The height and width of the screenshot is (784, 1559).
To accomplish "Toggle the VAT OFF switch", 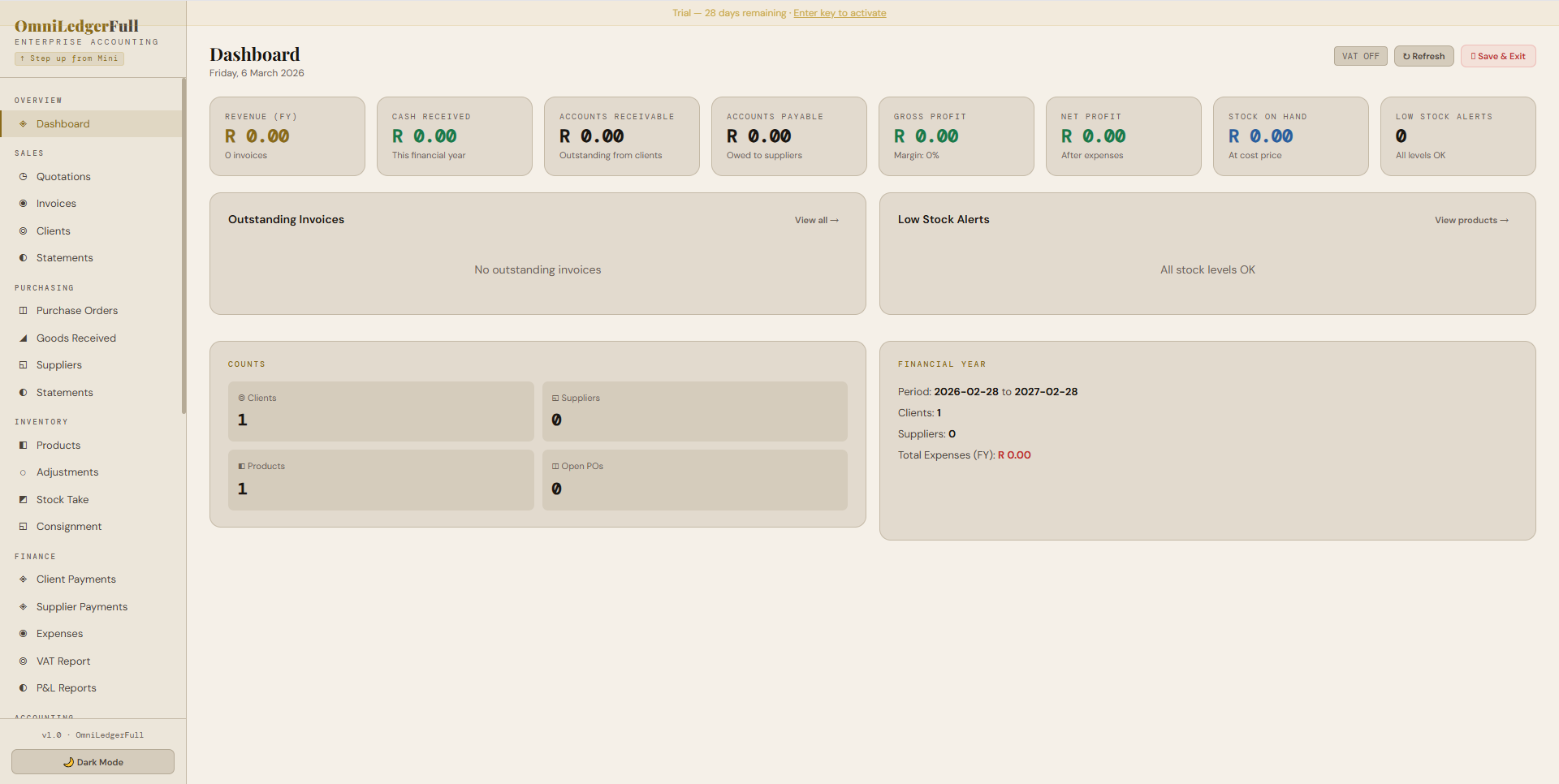I will click(1360, 56).
